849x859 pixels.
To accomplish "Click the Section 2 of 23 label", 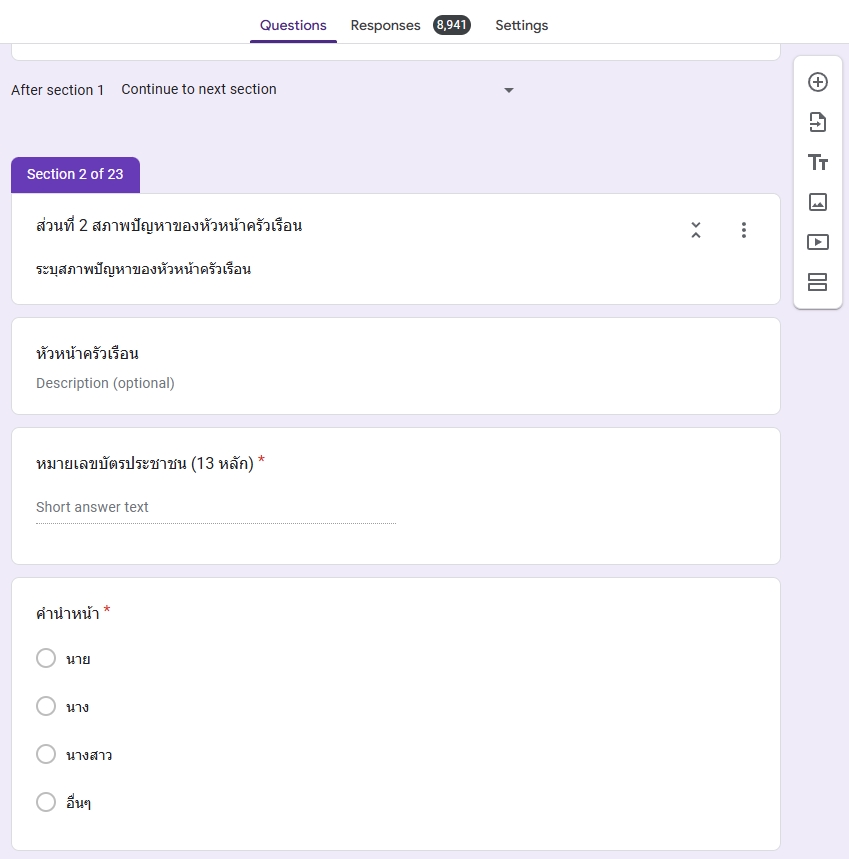I will coord(75,174).
